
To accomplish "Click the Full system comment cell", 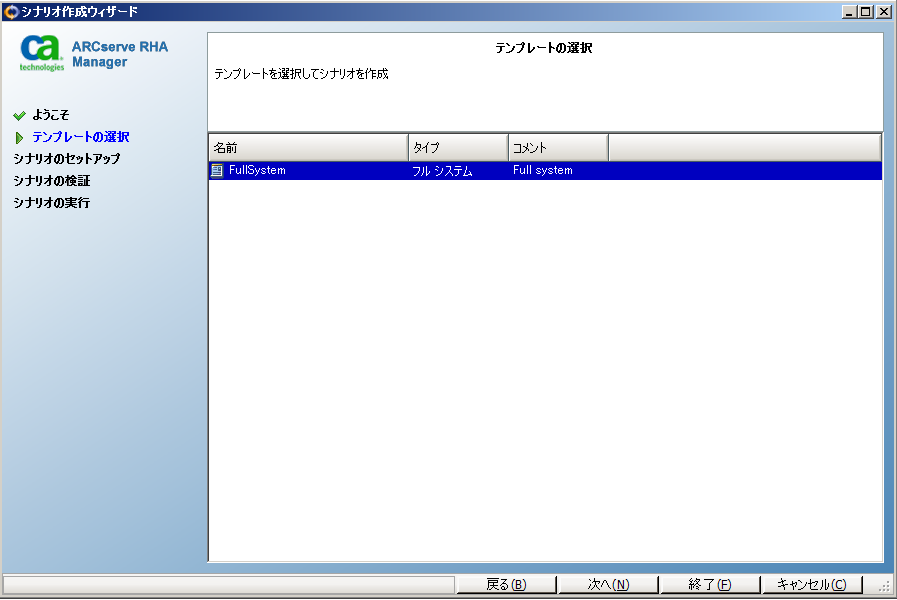I will (x=542, y=170).
